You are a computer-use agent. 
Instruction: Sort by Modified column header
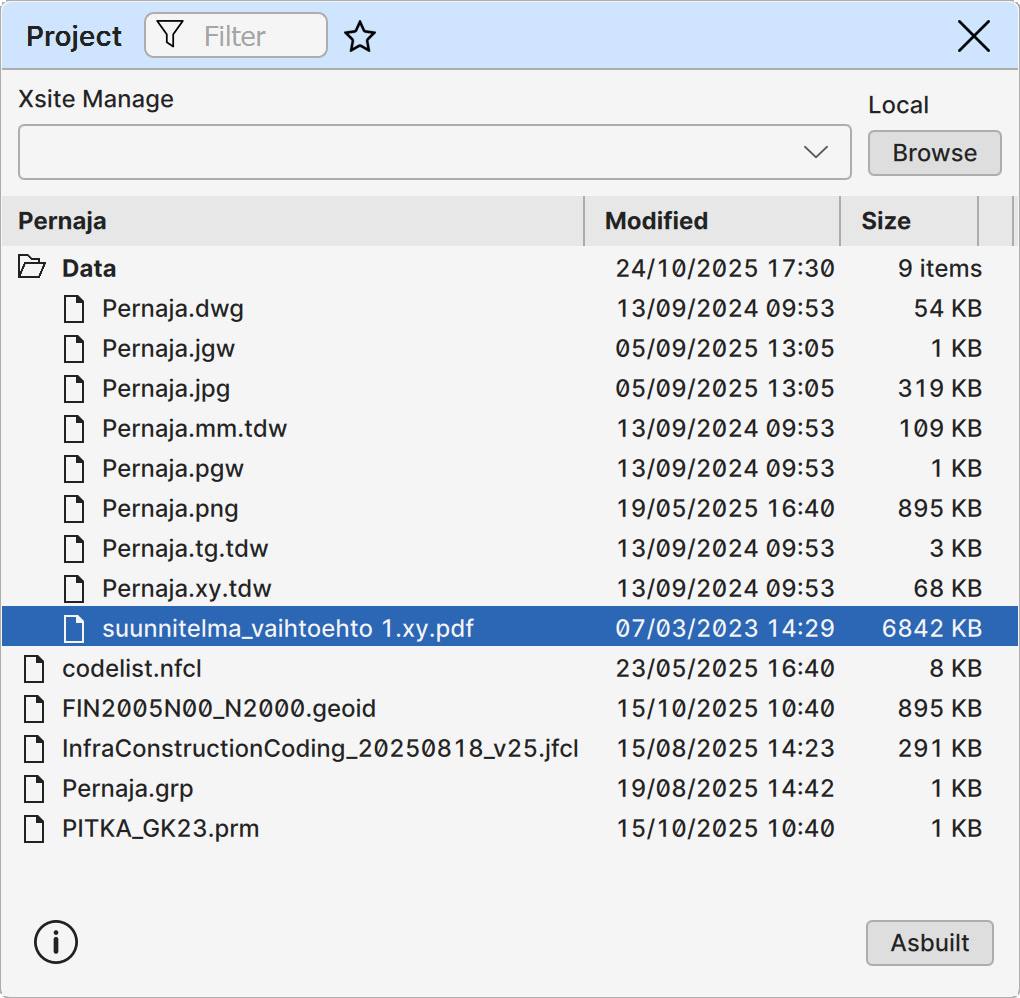656,221
